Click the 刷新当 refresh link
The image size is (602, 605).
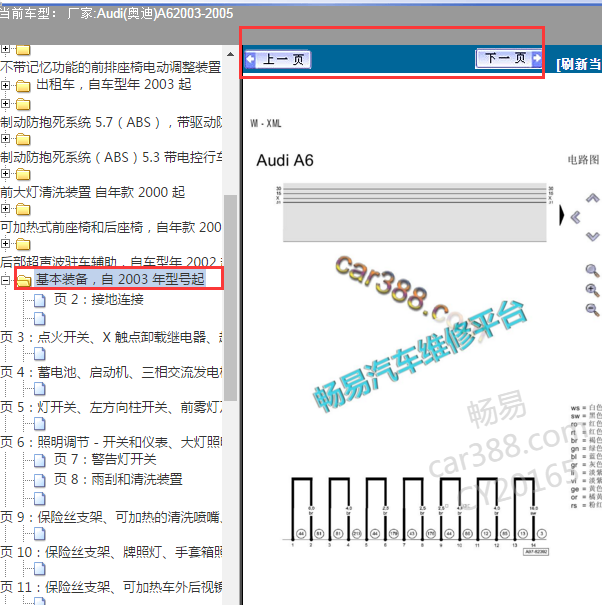tap(579, 64)
